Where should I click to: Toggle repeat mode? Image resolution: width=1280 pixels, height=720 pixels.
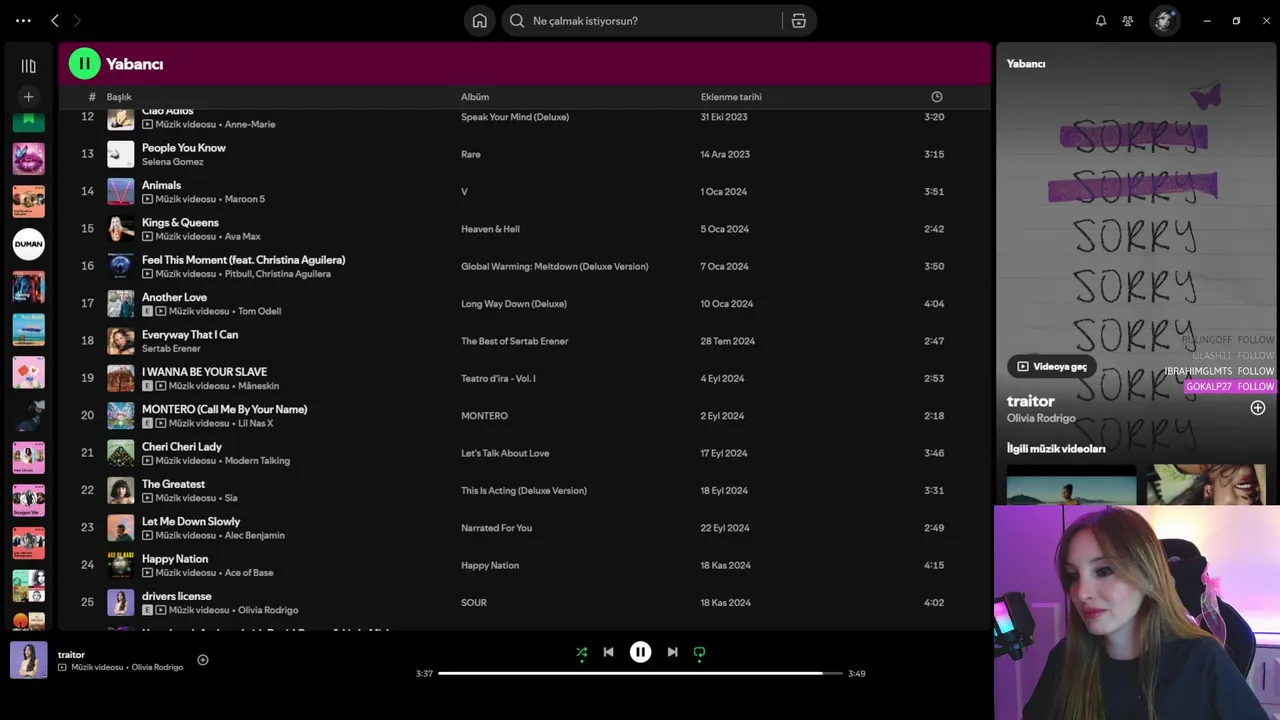click(x=699, y=652)
